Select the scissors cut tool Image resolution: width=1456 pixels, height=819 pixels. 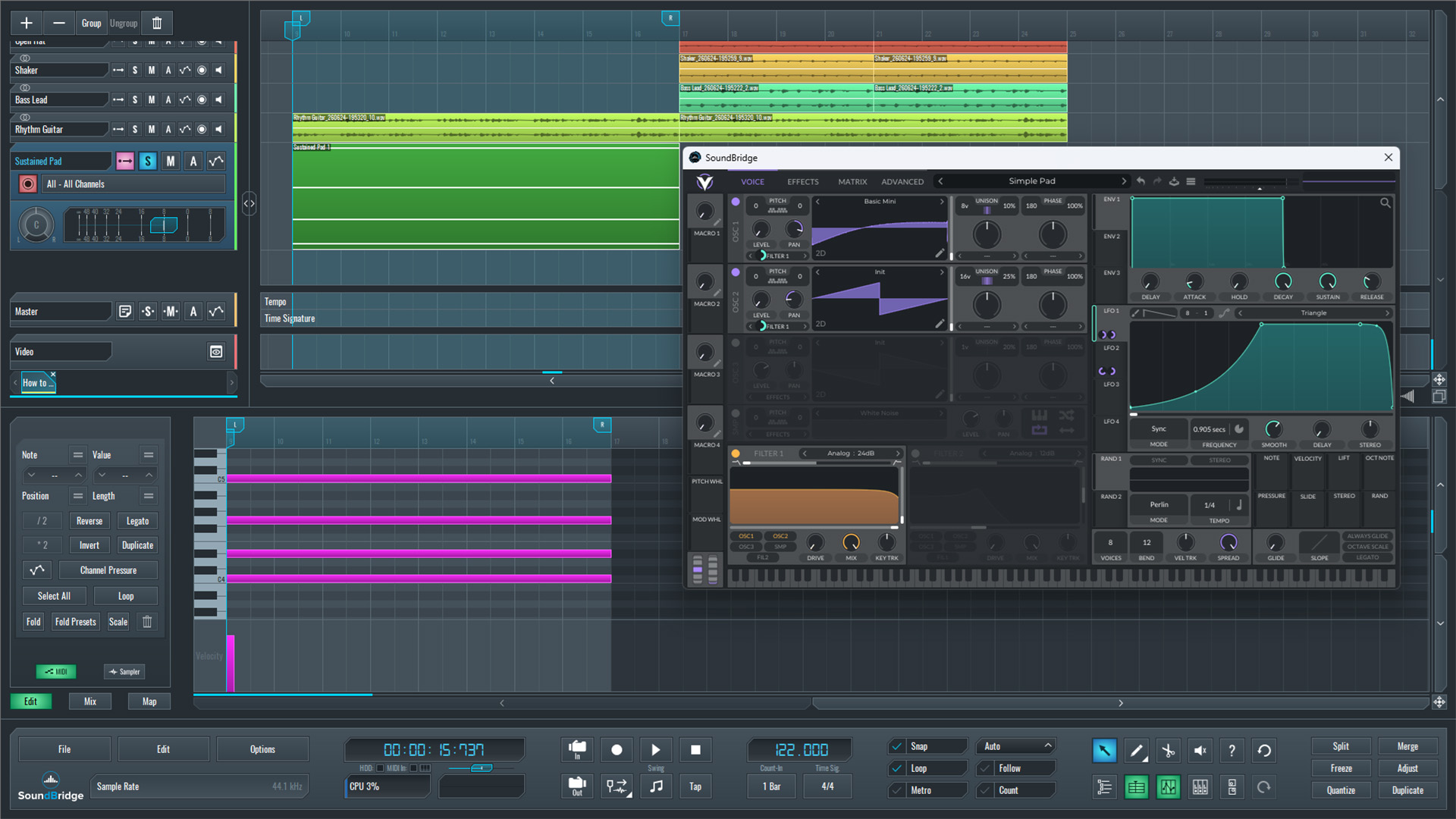(1168, 751)
